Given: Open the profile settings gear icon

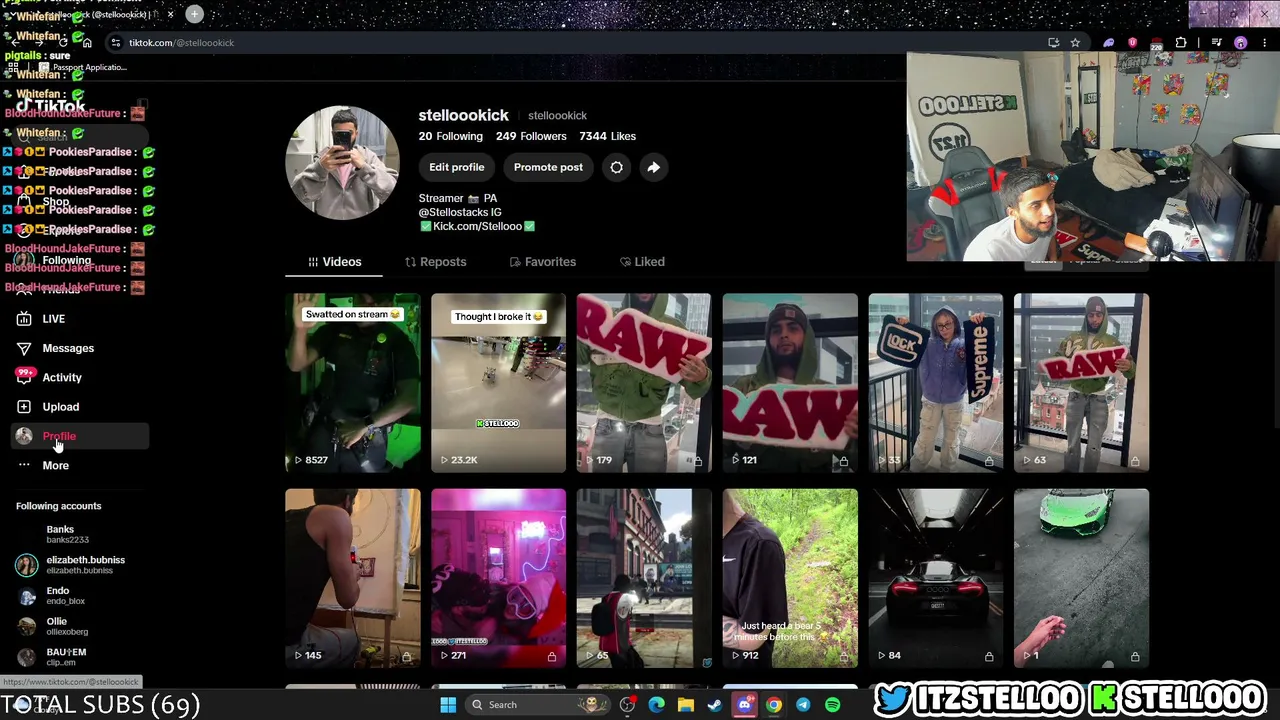Looking at the screenshot, I should click(x=616, y=167).
